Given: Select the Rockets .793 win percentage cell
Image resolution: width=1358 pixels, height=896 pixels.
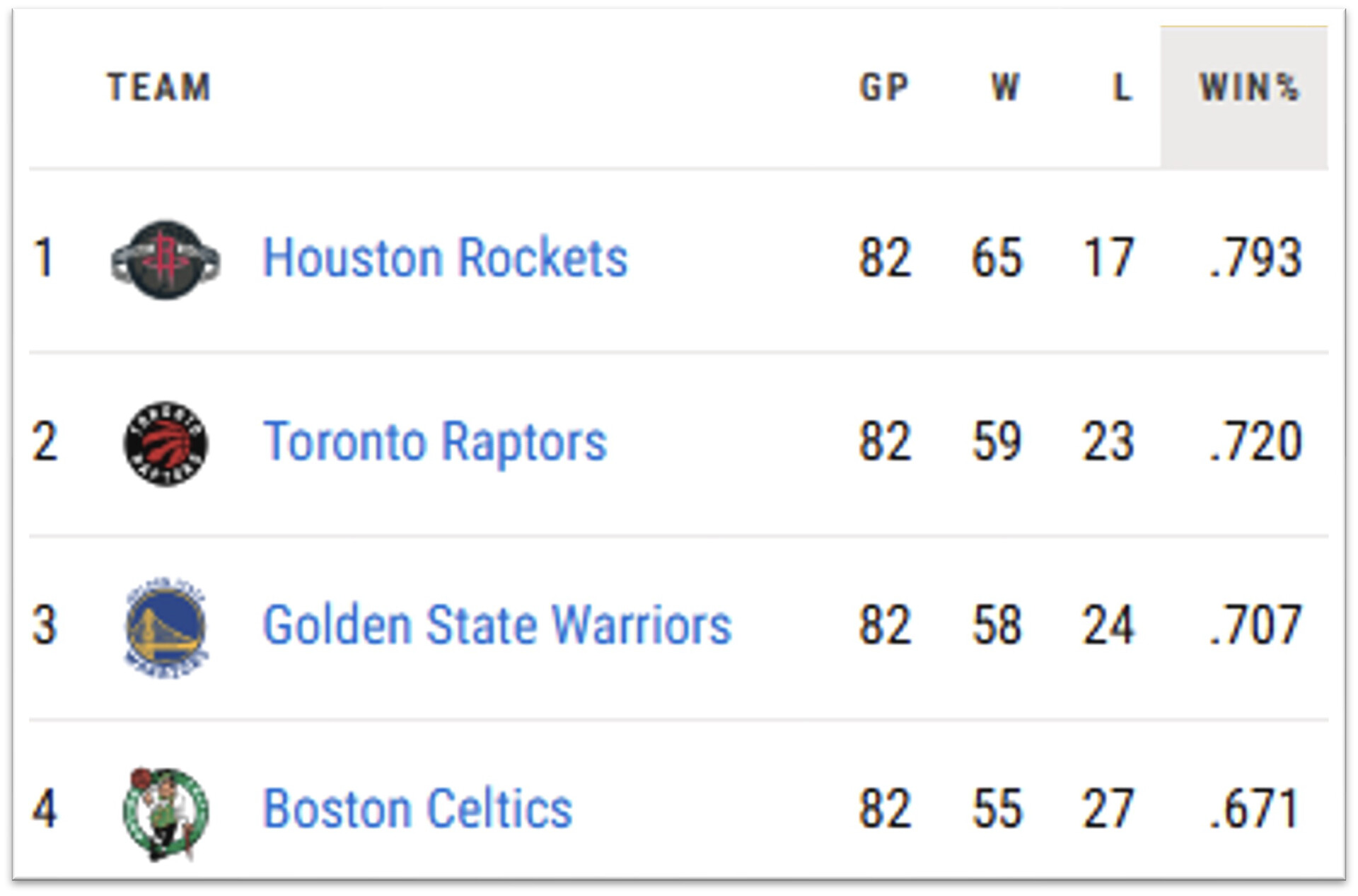Looking at the screenshot, I should tap(1255, 258).
